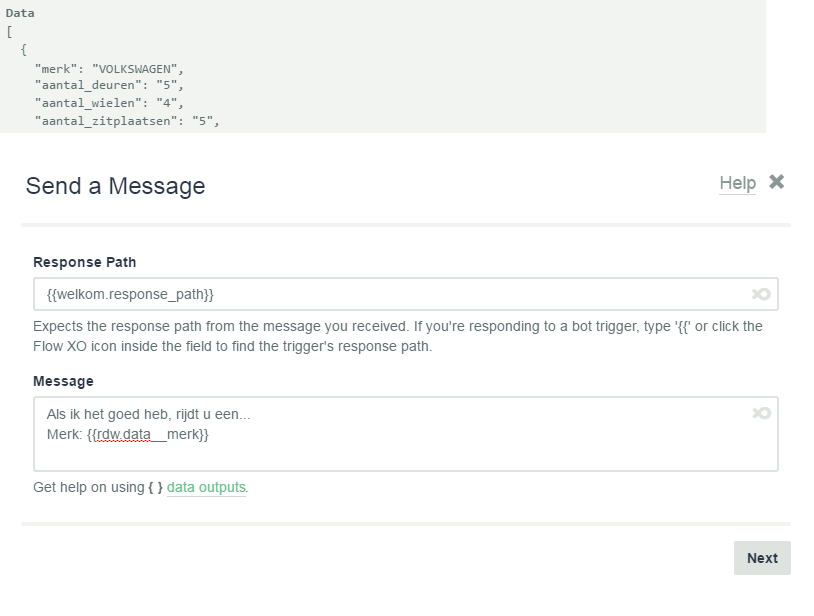Click the curly braces symbol in help text
This screenshot has width=814, height=616.
(154, 487)
